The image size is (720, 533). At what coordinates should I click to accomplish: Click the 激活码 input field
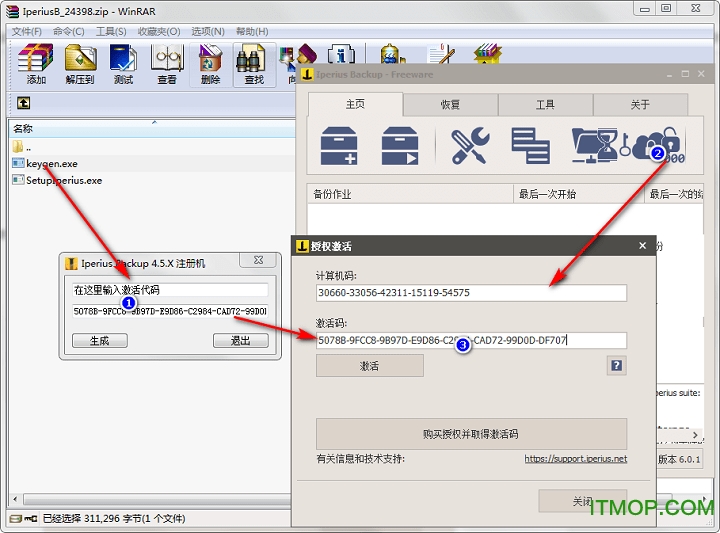point(471,340)
